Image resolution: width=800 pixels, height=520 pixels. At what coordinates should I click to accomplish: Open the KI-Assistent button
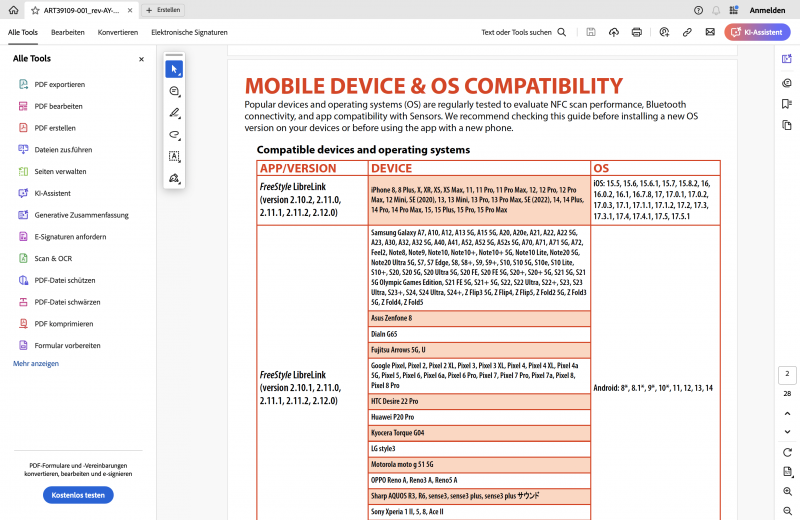point(757,32)
